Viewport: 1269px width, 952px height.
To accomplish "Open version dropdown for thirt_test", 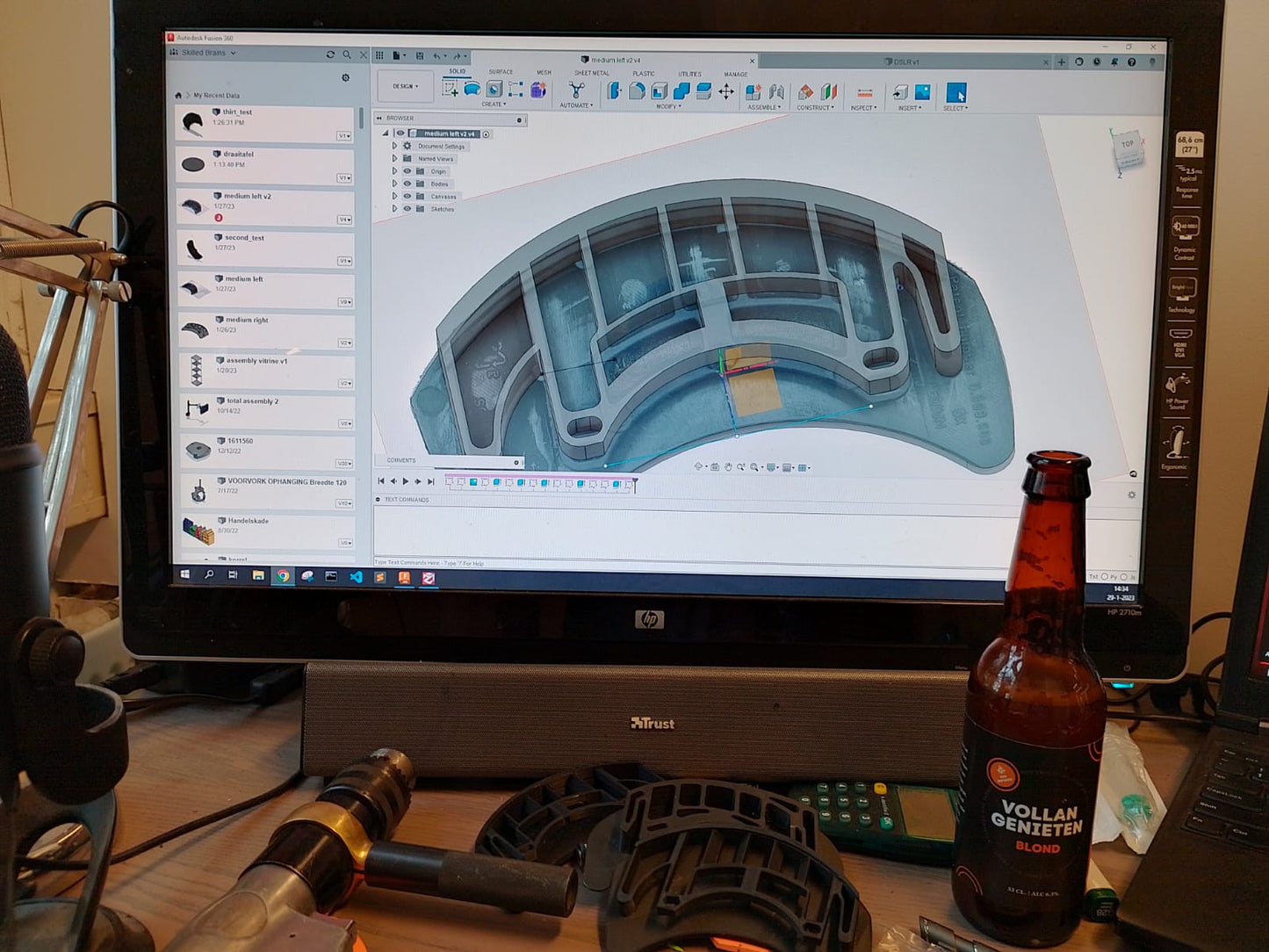I will click(343, 136).
